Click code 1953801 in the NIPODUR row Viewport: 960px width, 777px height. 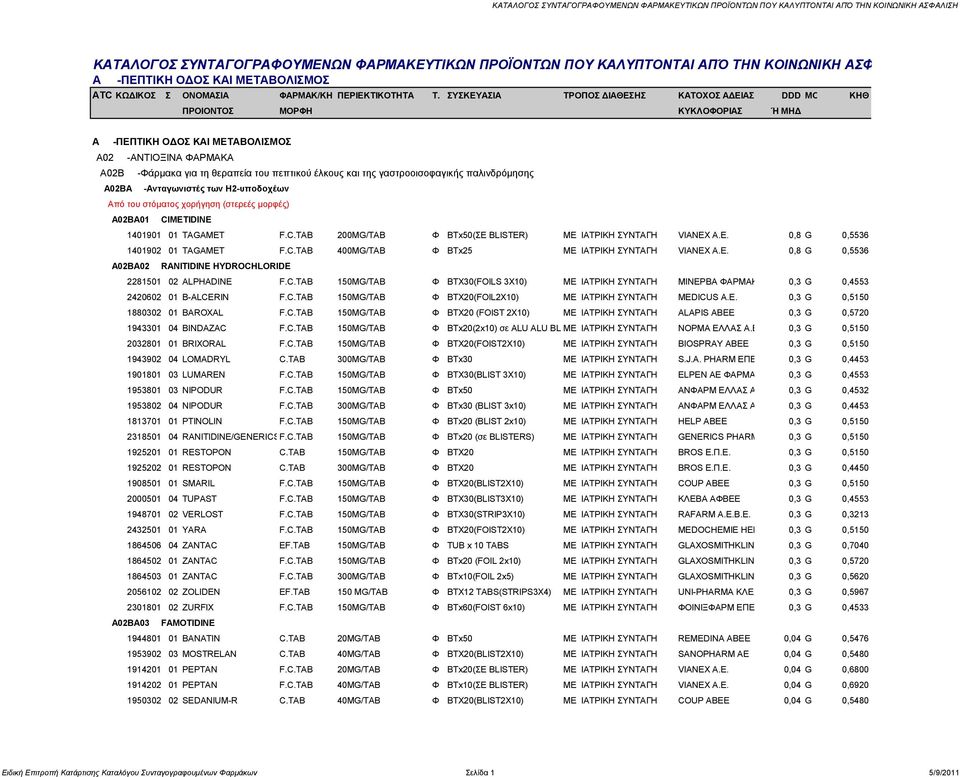144,390
